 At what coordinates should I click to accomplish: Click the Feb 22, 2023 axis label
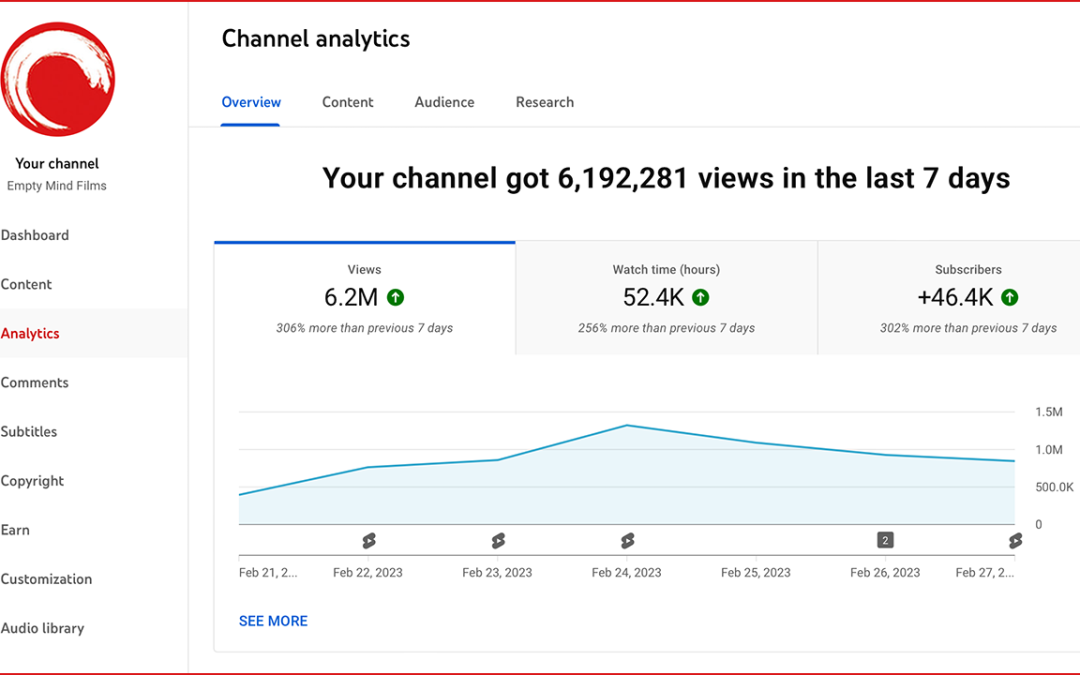coord(368,572)
